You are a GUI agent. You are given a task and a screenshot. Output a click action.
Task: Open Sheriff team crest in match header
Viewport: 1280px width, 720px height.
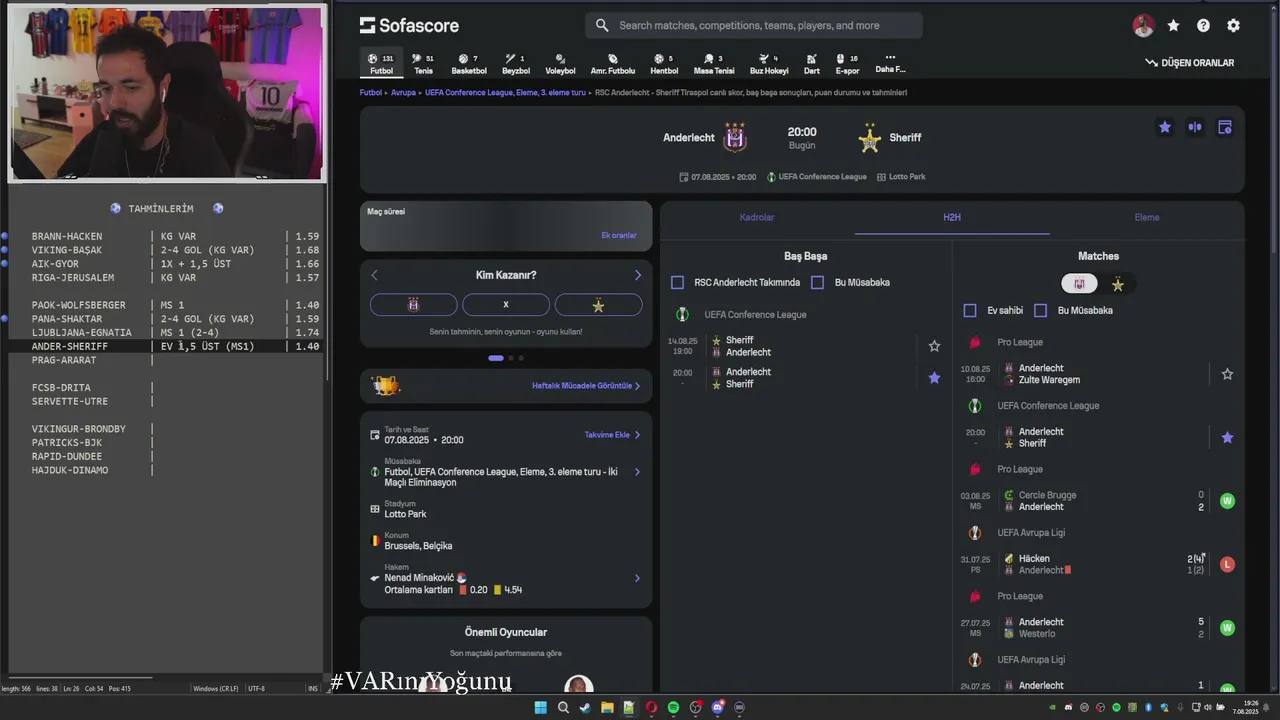point(870,138)
